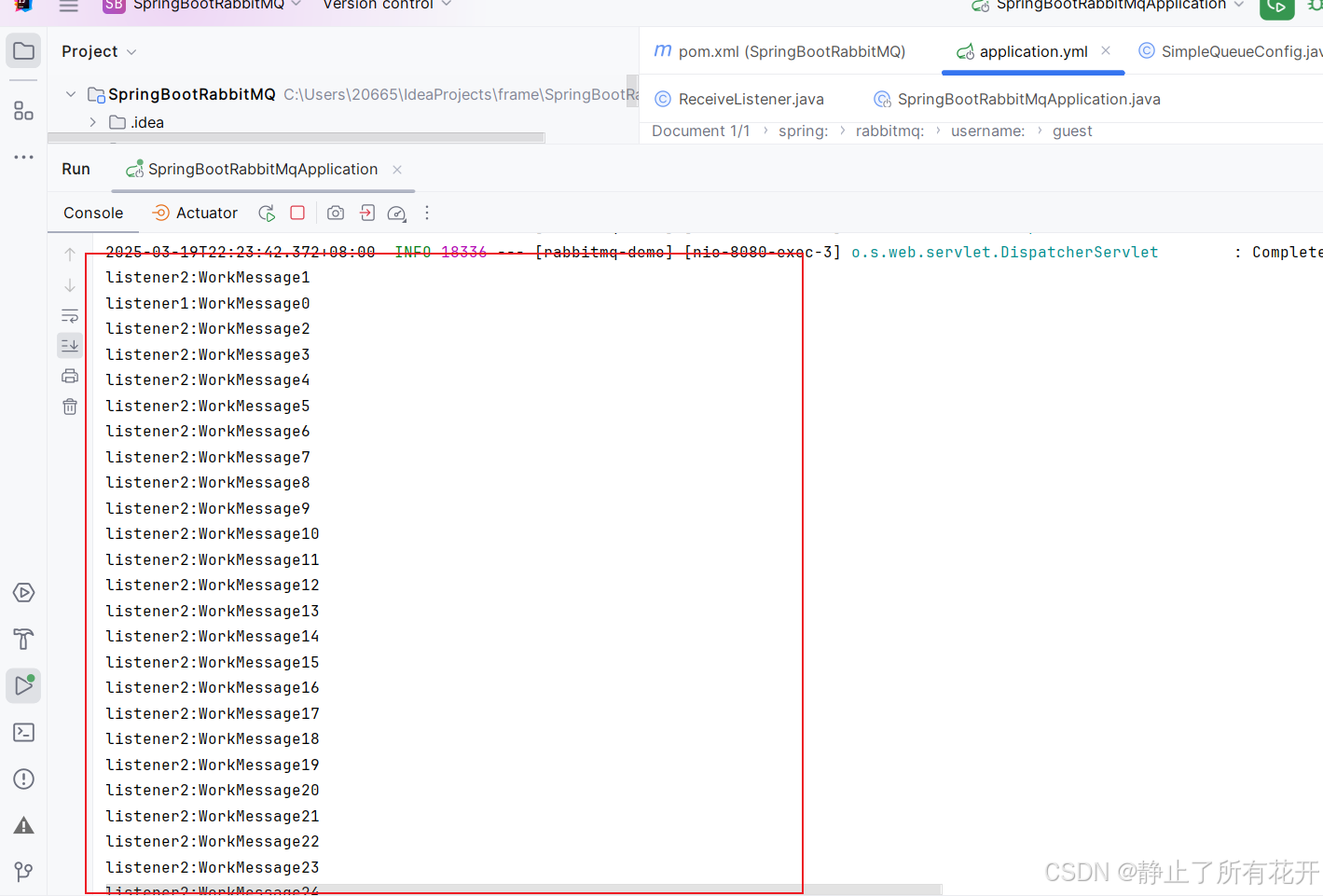Close the application.yml tab

pyautogui.click(x=1106, y=52)
